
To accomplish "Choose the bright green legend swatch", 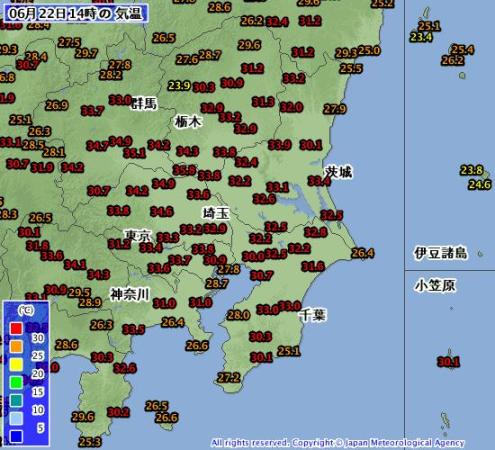I will click(x=16, y=382).
